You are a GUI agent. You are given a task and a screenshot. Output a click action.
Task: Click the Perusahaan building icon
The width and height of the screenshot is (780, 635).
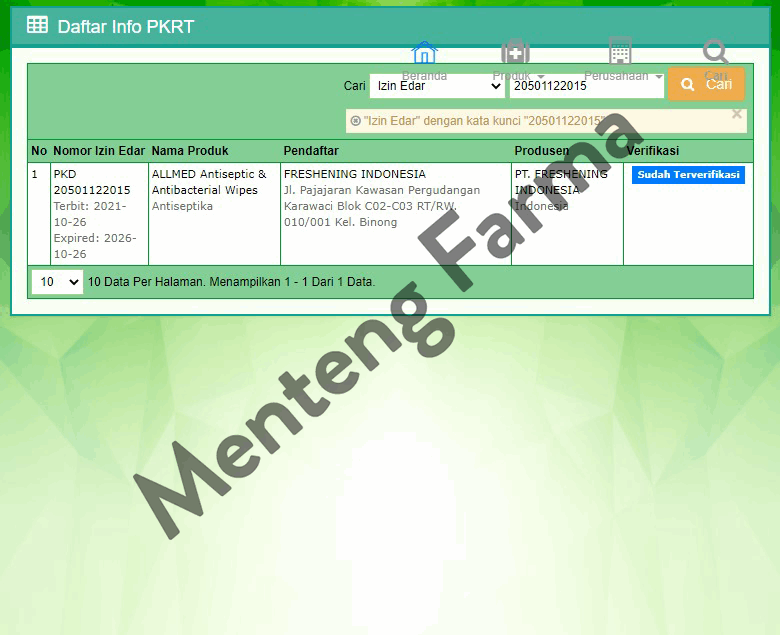(x=620, y=52)
